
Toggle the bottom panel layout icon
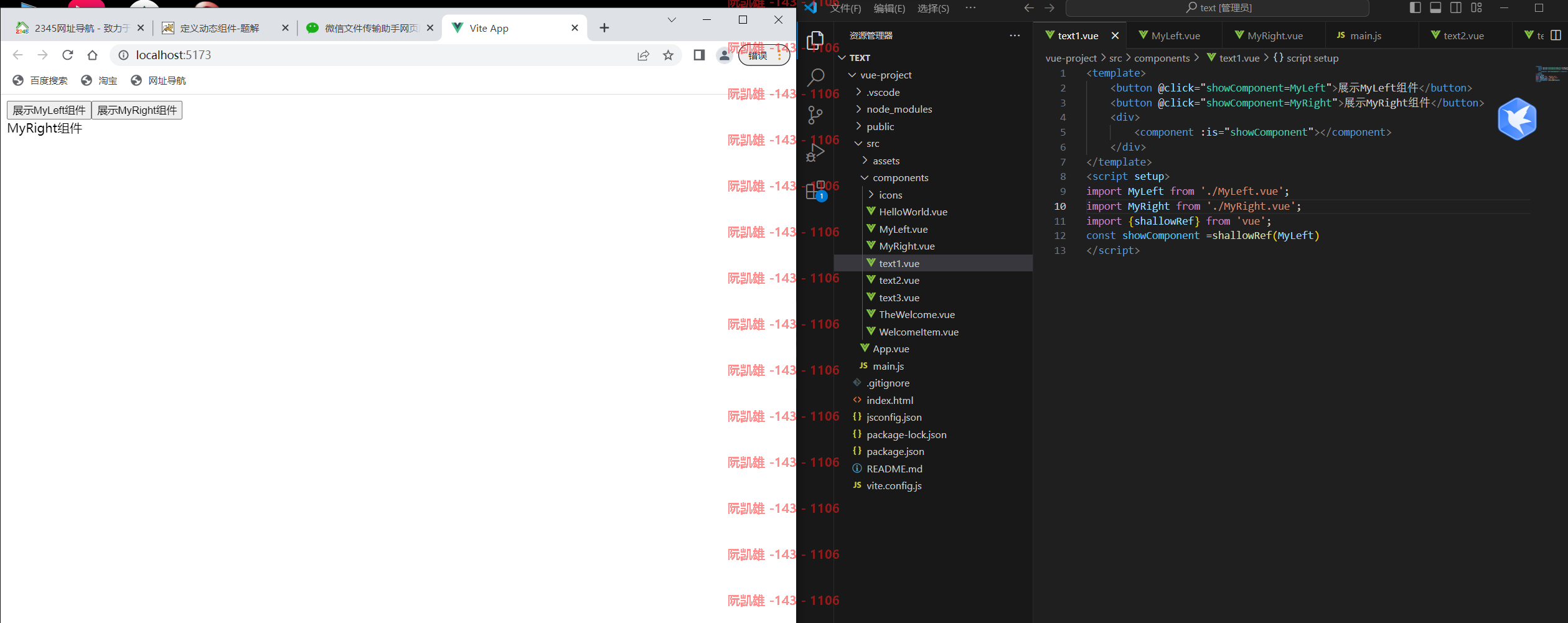point(1435,7)
